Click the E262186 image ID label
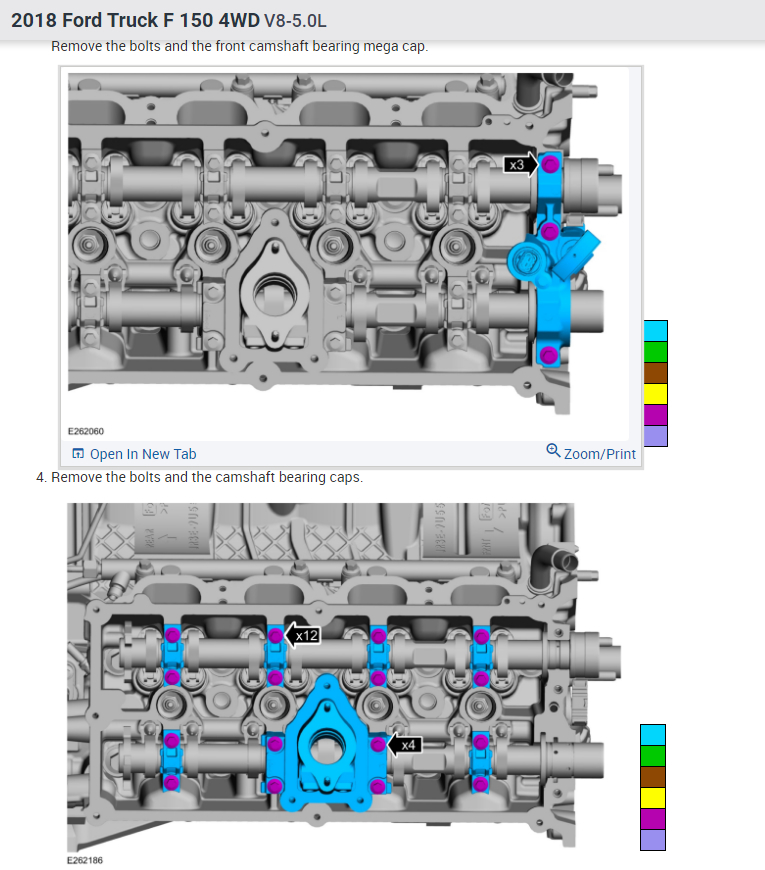 [85, 860]
